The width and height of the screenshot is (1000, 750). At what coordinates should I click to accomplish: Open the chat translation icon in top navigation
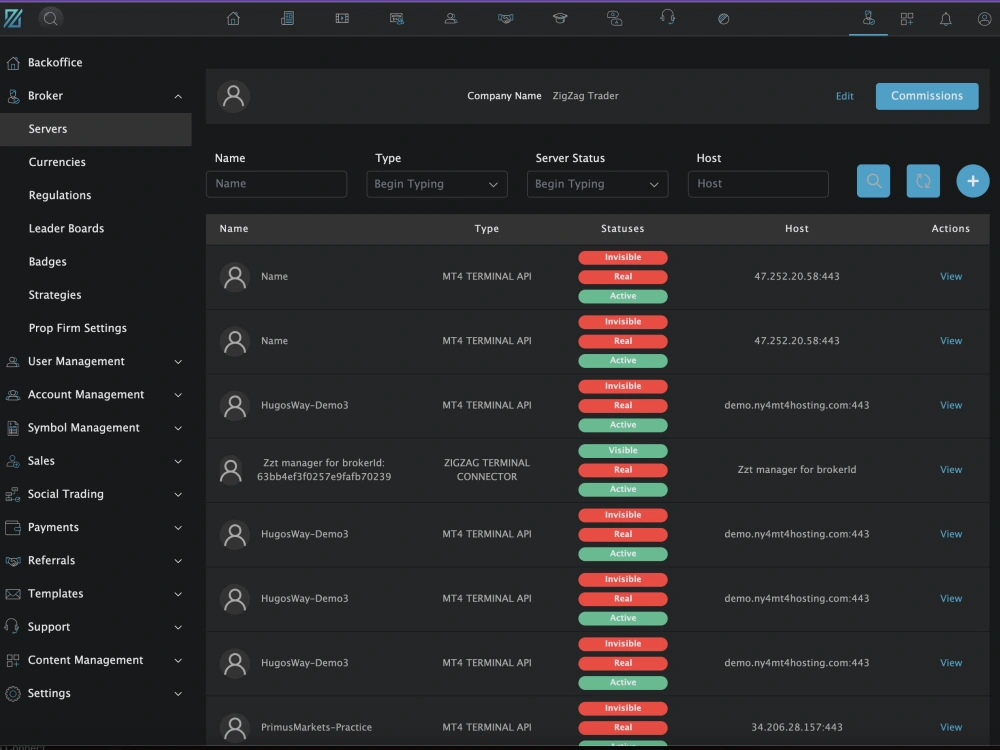614,18
